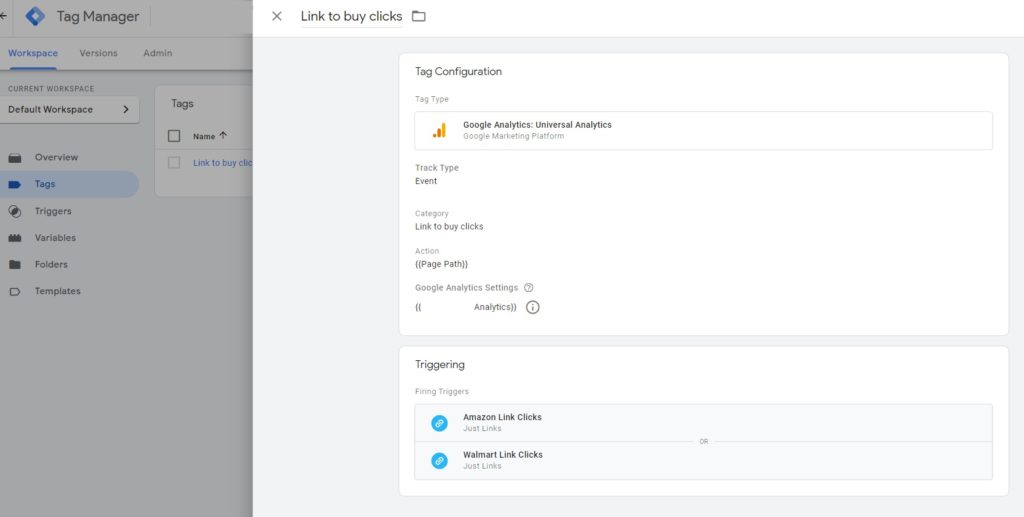1024x517 pixels.
Task: Close the Link to buy clicks panel
Action: (277, 17)
